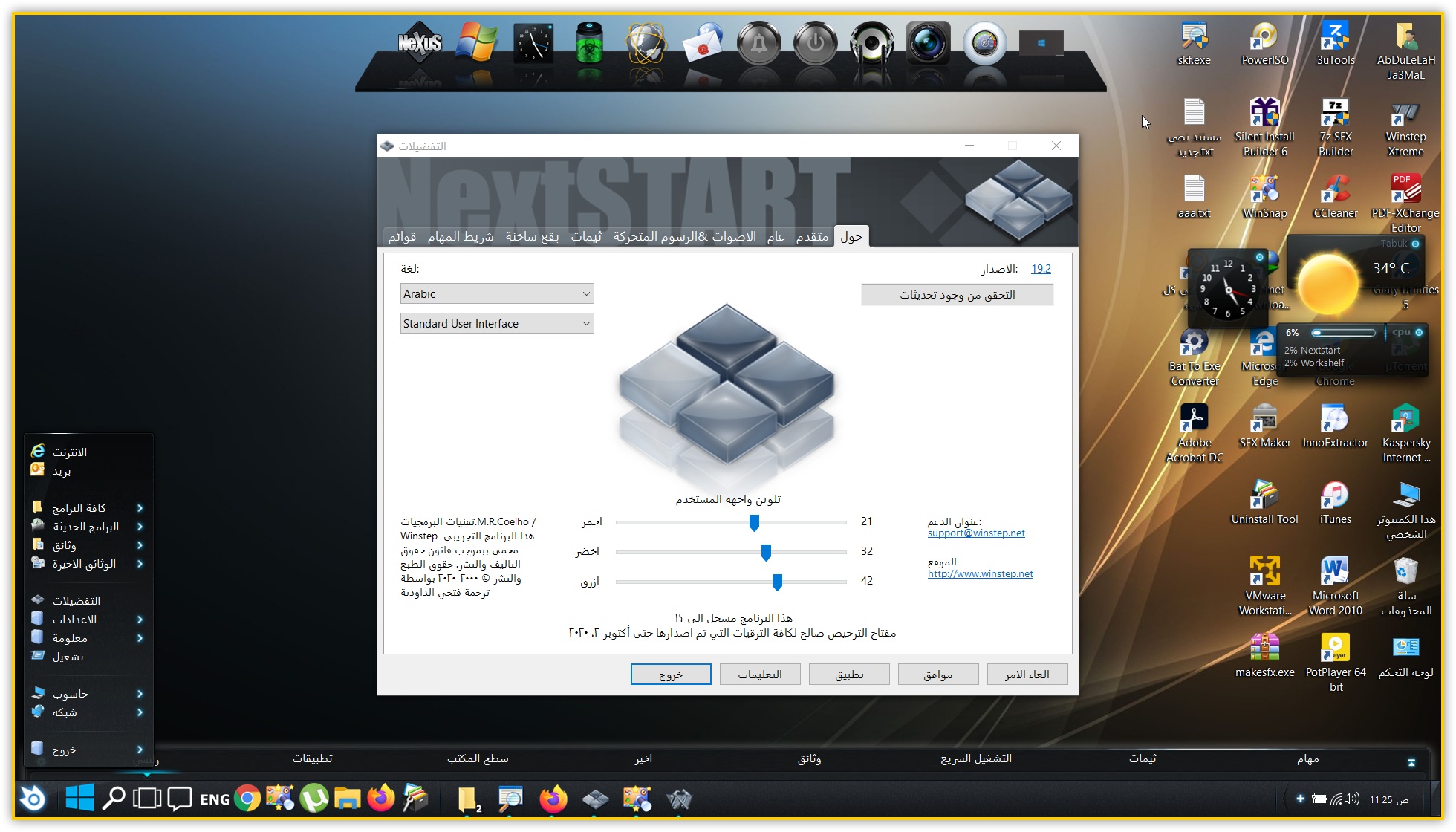Expand the الوثائق الاخيرة submenu

click(88, 564)
